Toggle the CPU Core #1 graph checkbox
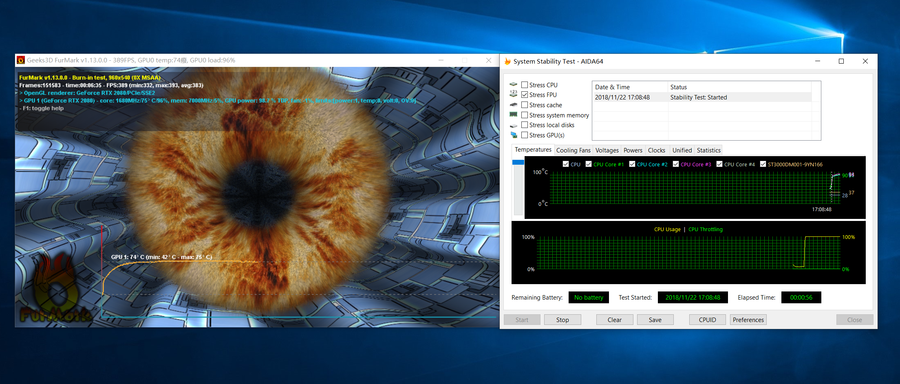 (x=588, y=164)
